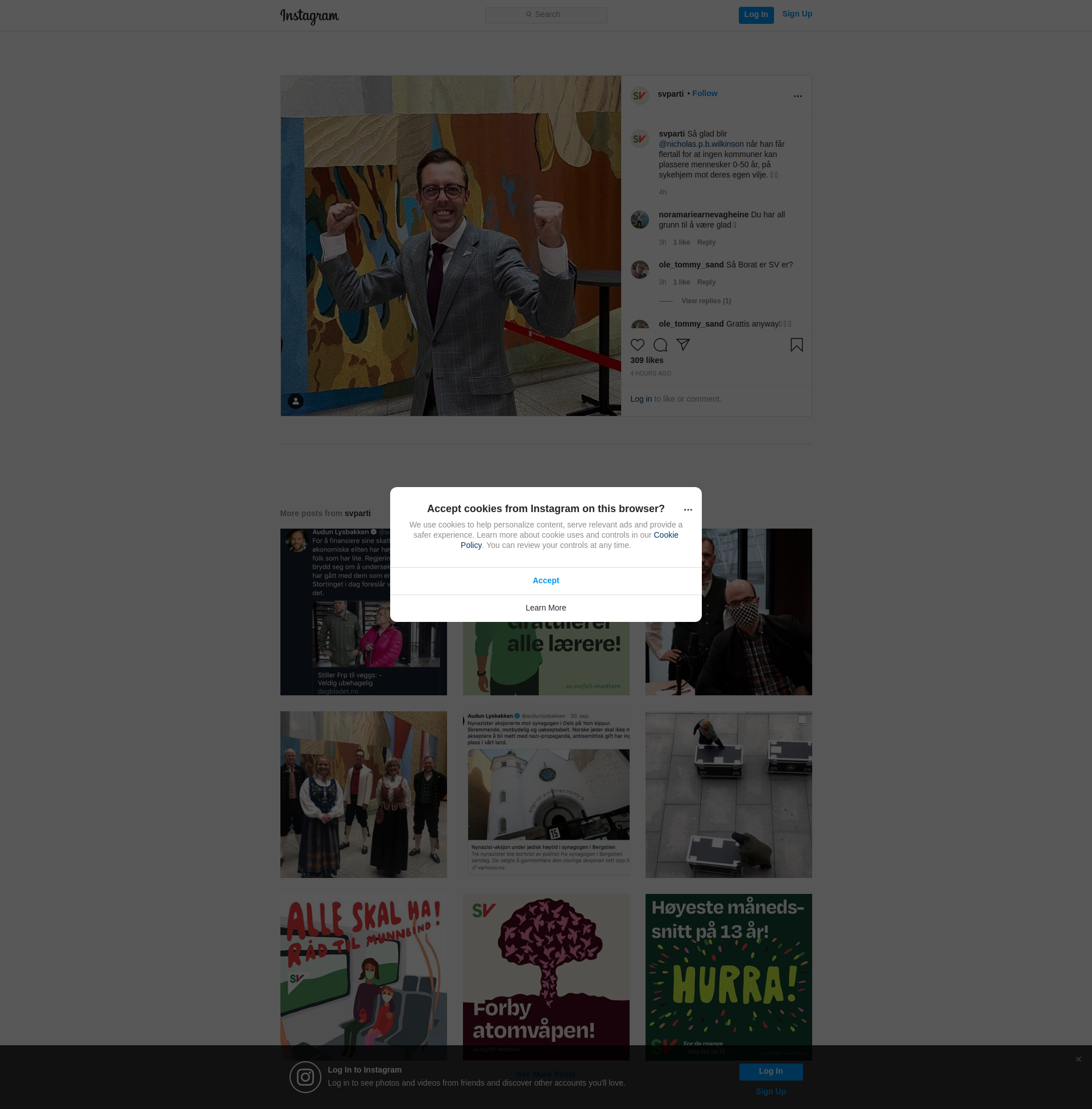Expand View replies (1)
The image size is (1092, 1109).
(706, 301)
